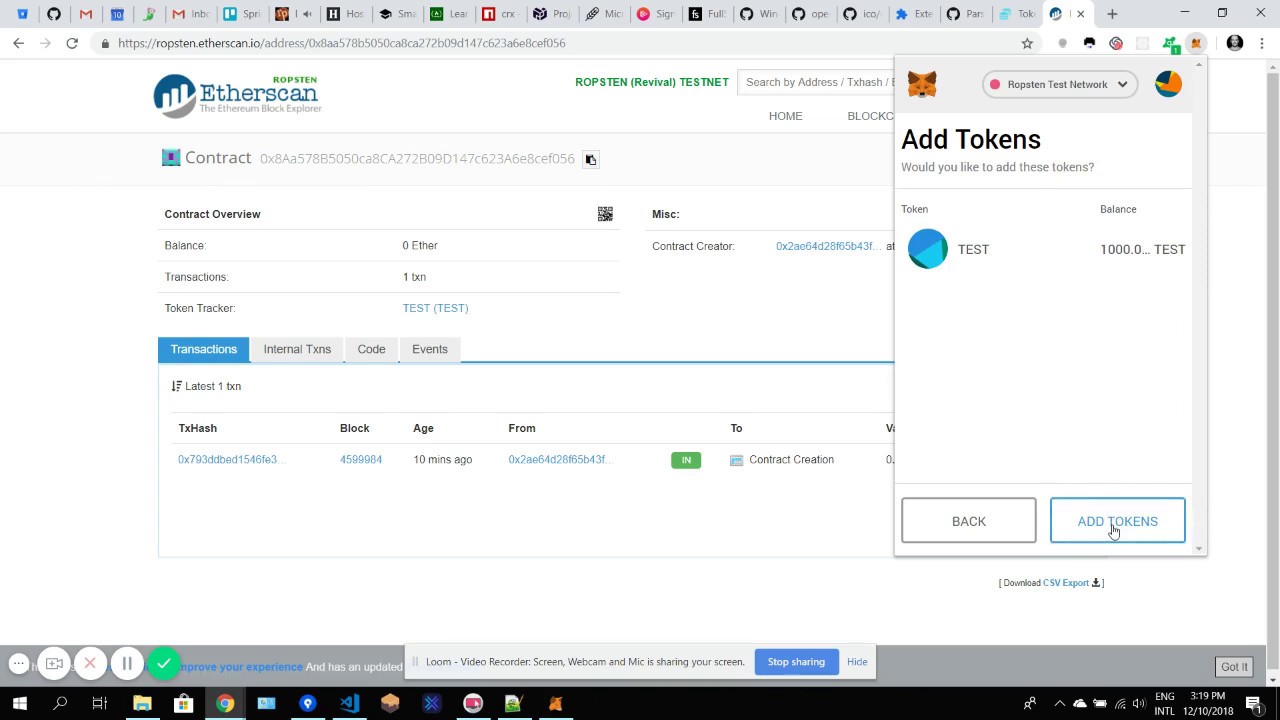
Task: Click the browser address bar URL
Action: click(x=341, y=43)
